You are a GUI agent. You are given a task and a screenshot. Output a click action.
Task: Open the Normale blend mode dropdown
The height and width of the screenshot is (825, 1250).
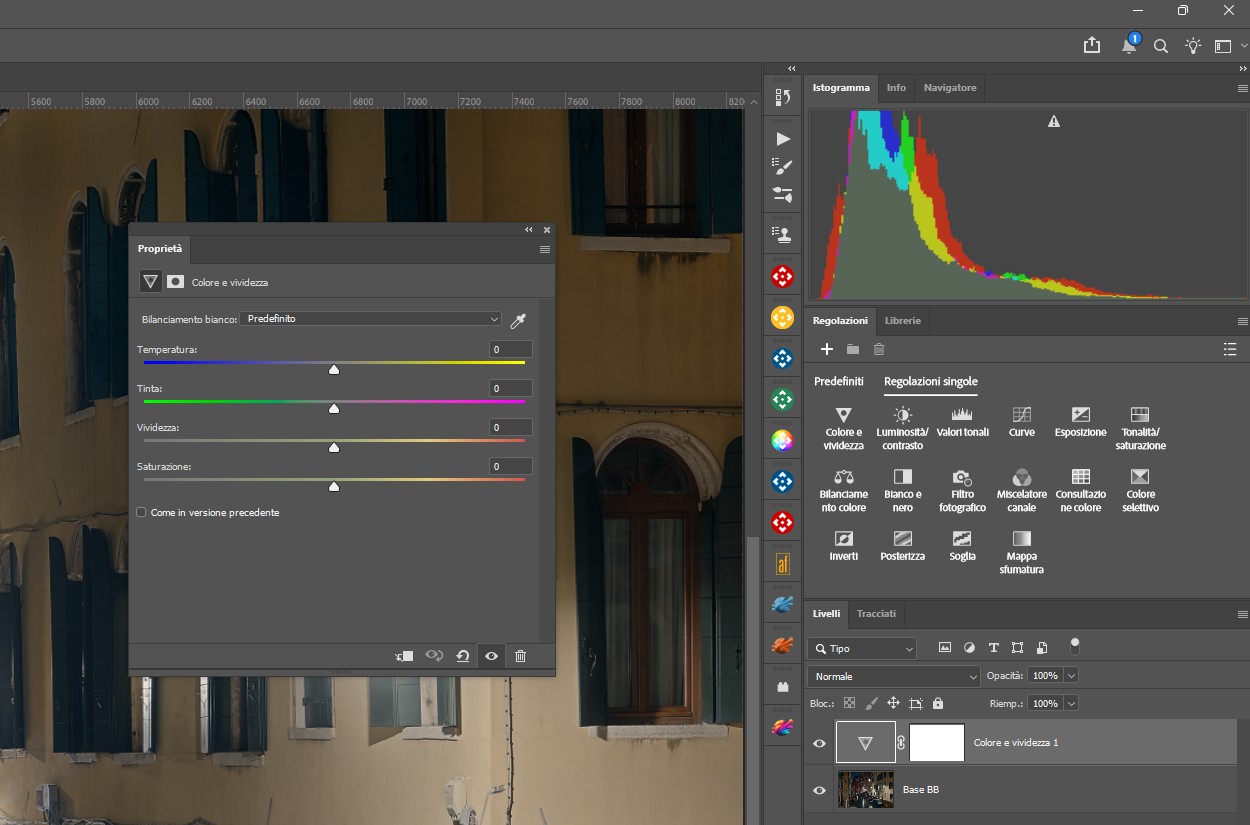tap(894, 677)
